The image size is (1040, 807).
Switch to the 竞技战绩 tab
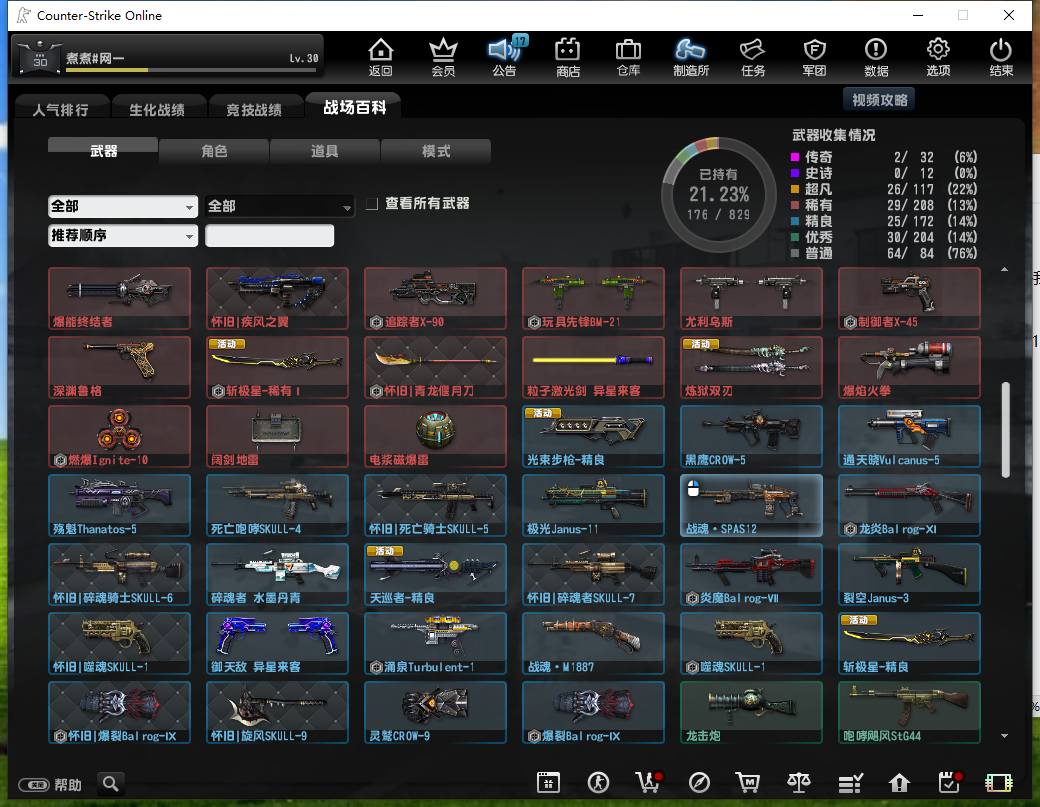point(254,109)
